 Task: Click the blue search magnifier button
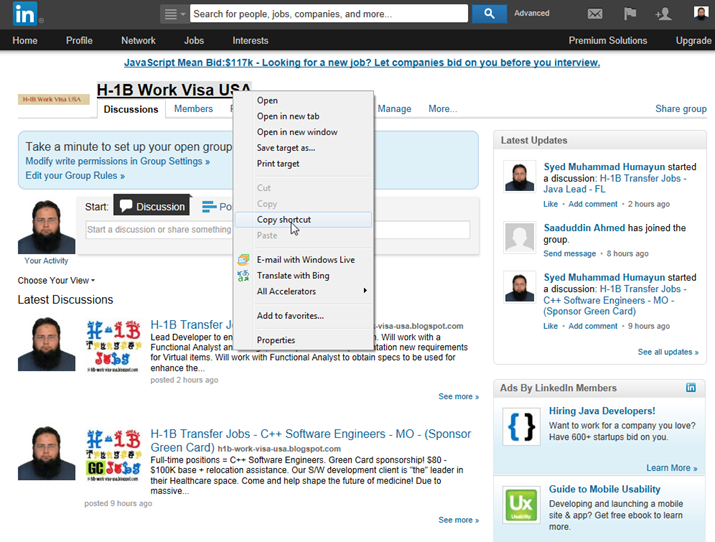[x=489, y=14]
